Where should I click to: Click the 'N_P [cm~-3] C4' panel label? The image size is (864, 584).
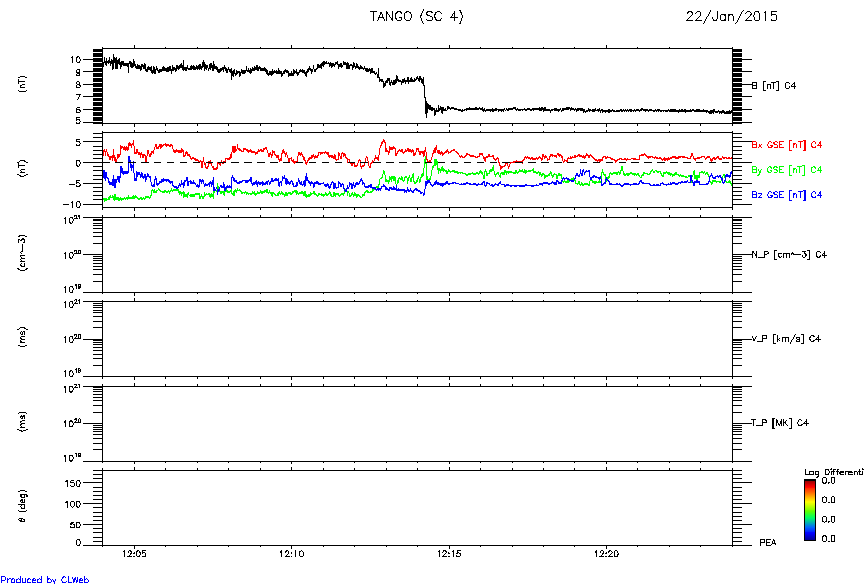pyautogui.click(x=789, y=255)
